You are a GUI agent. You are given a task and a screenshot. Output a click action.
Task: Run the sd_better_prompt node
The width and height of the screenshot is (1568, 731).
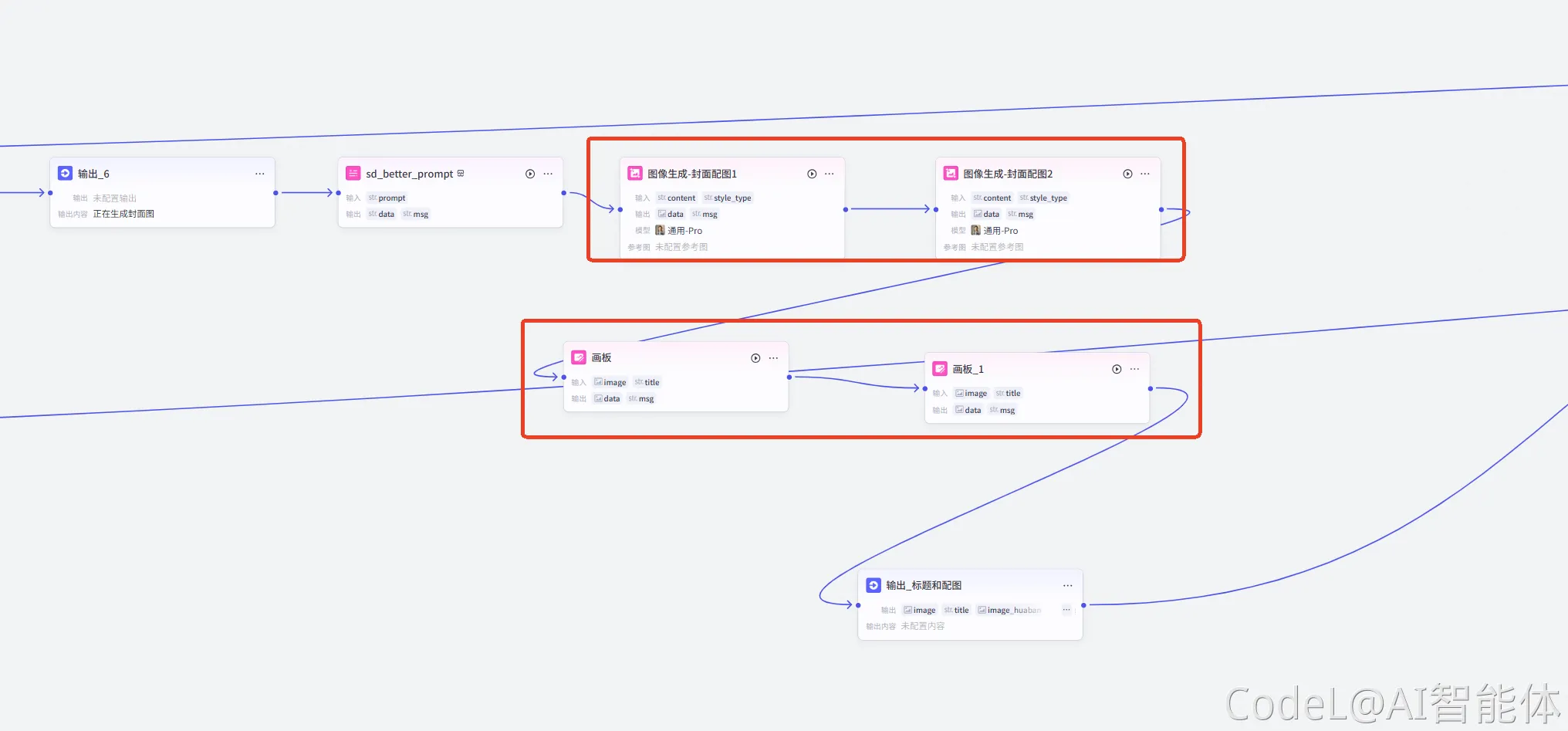click(530, 174)
